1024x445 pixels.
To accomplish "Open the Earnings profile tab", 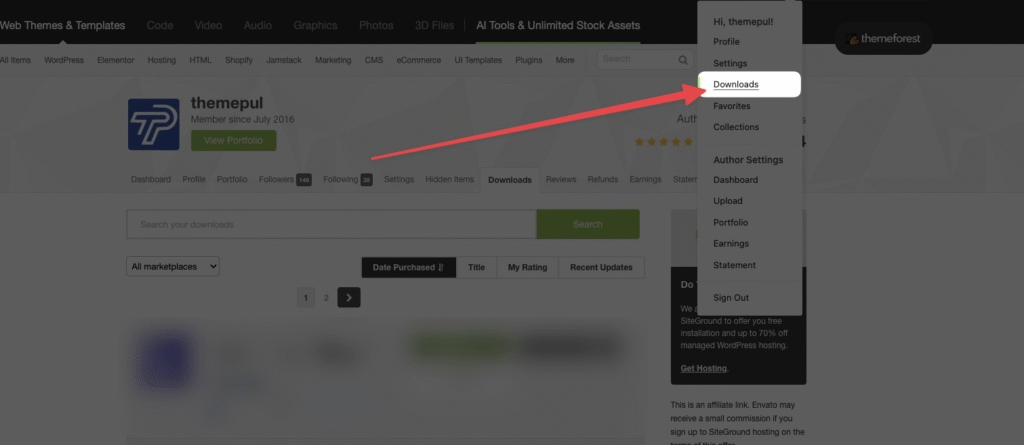I will (645, 179).
